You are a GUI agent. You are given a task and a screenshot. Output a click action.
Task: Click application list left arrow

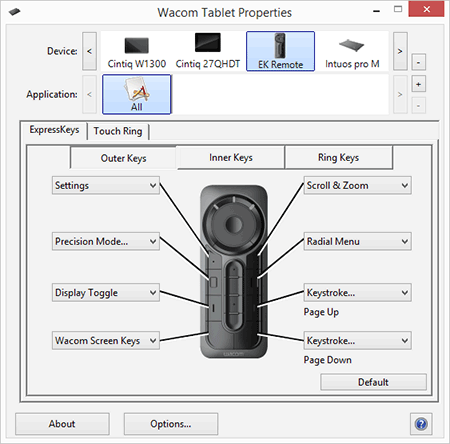coord(89,94)
